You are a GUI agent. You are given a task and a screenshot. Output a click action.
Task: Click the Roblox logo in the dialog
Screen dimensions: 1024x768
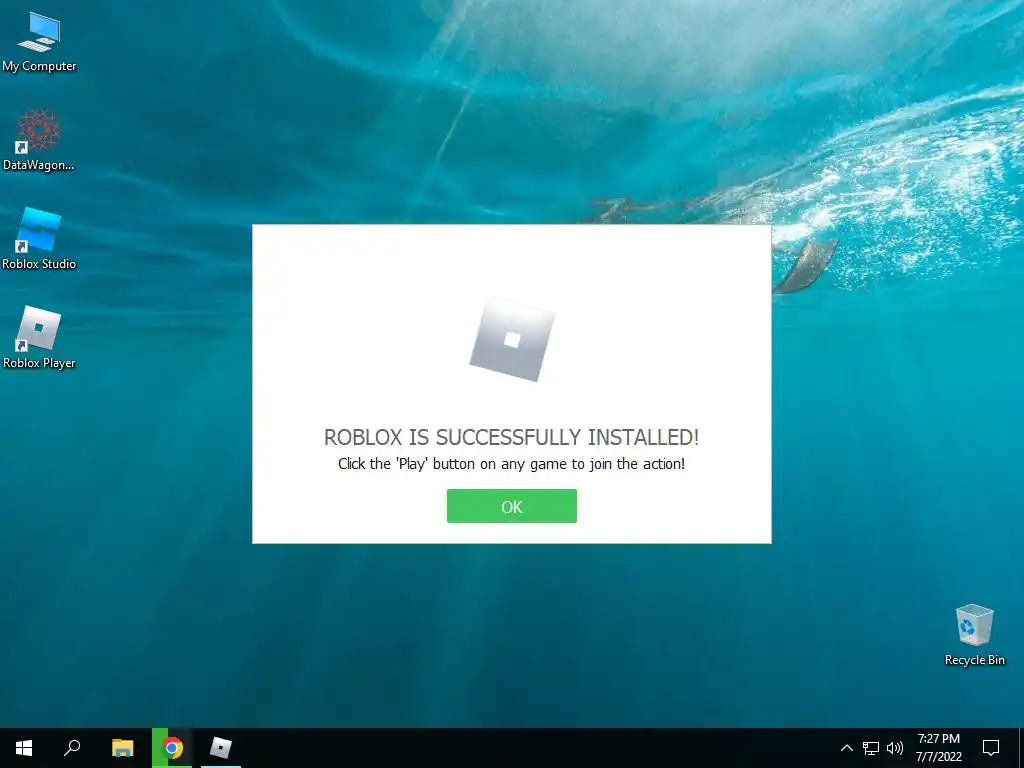click(x=512, y=340)
